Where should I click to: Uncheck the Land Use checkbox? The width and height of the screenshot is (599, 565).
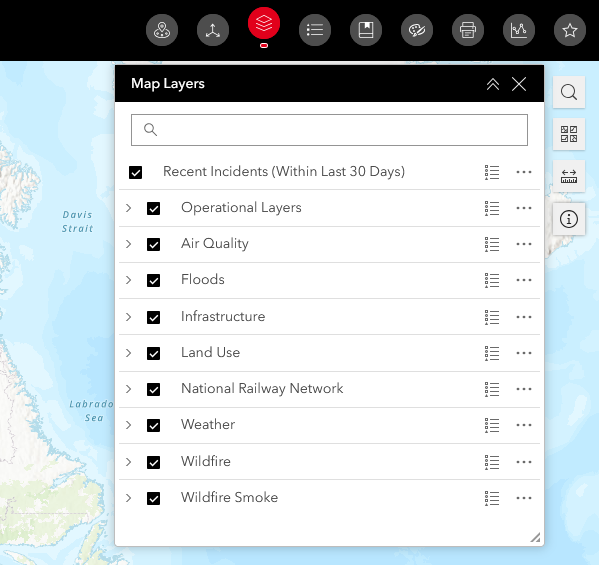point(154,353)
